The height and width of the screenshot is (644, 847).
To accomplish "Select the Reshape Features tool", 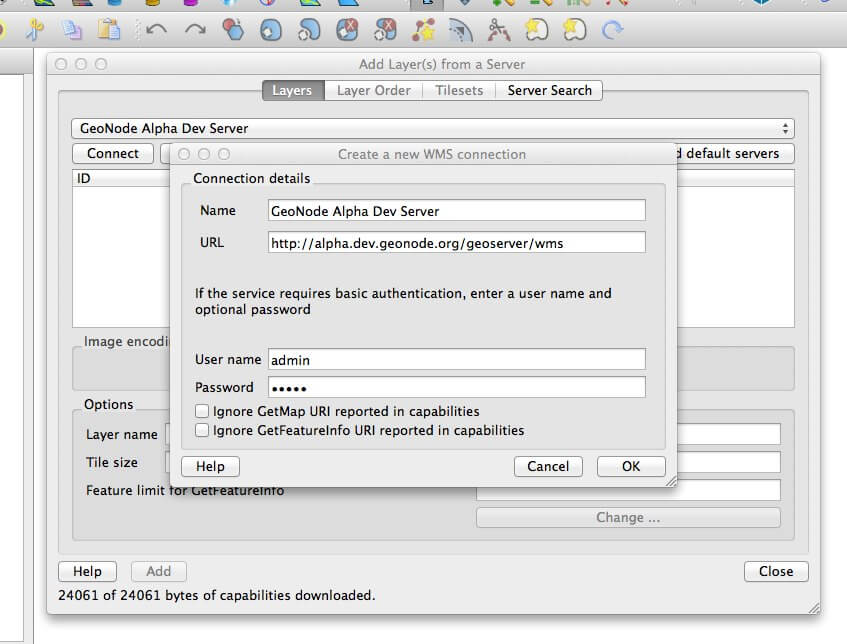I will point(423,30).
